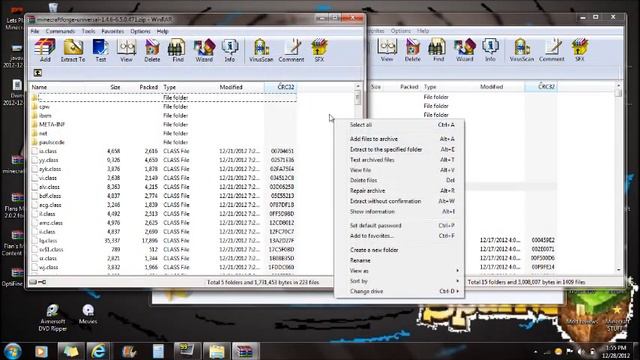Click the Comment icon in front window toolbar
This screenshot has width=640, height=360.
(x=291, y=50)
